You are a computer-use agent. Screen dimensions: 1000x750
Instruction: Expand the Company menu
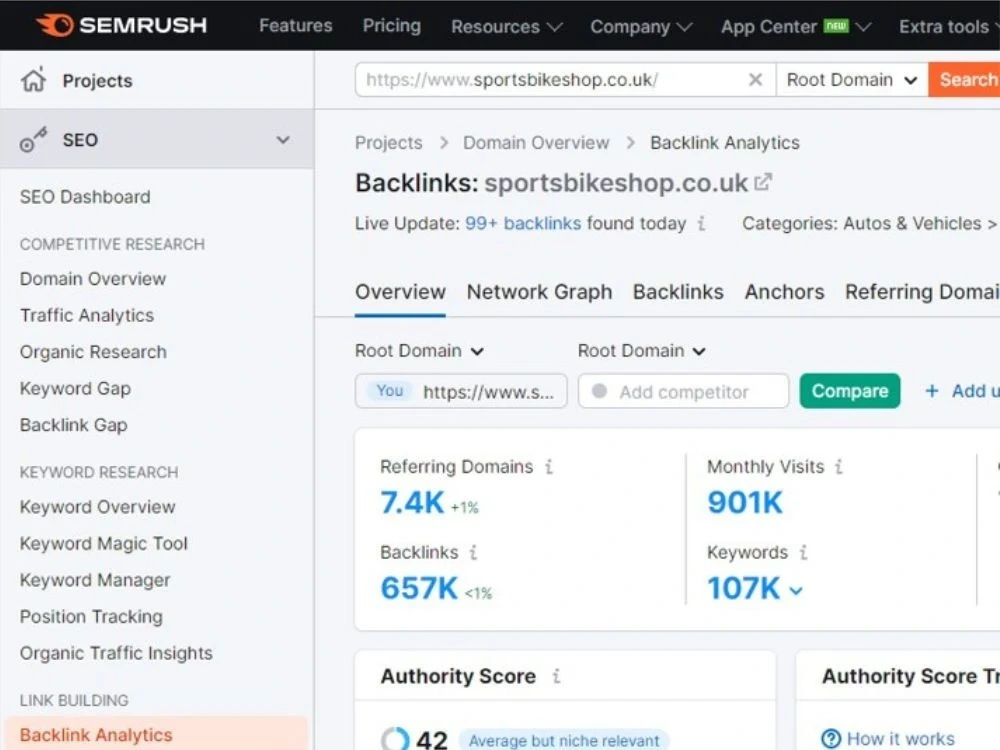point(640,26)
